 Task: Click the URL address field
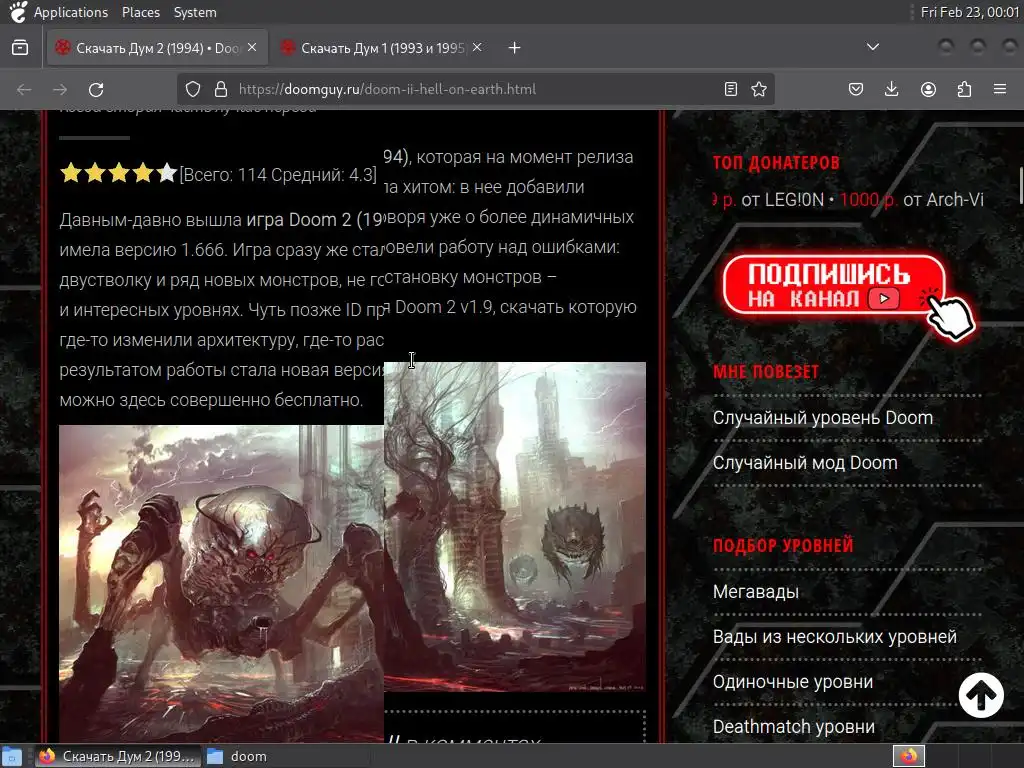[x=475, y=89]
